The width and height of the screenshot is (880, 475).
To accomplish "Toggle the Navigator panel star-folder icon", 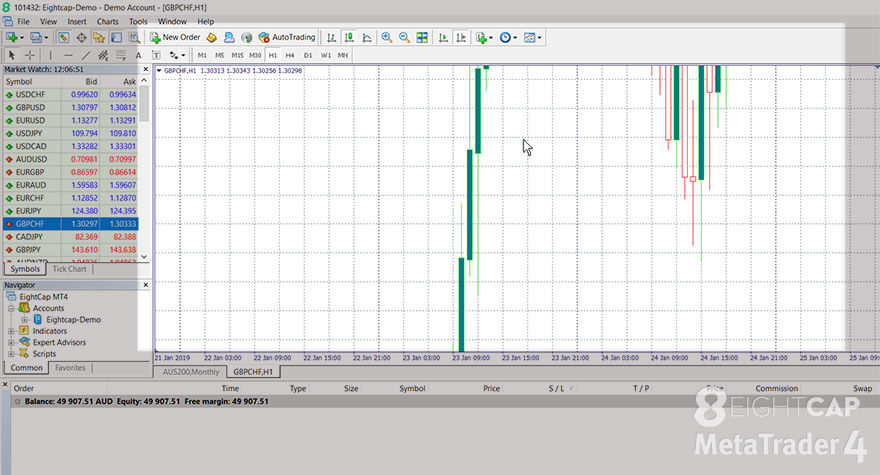I will point(99,38).
